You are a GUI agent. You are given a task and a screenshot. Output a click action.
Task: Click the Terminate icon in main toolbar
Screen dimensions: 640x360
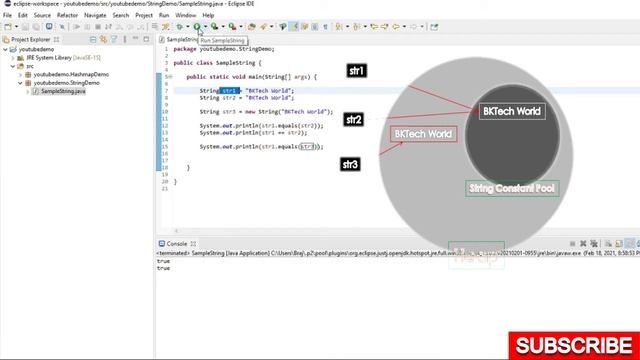tap(98, 27)
